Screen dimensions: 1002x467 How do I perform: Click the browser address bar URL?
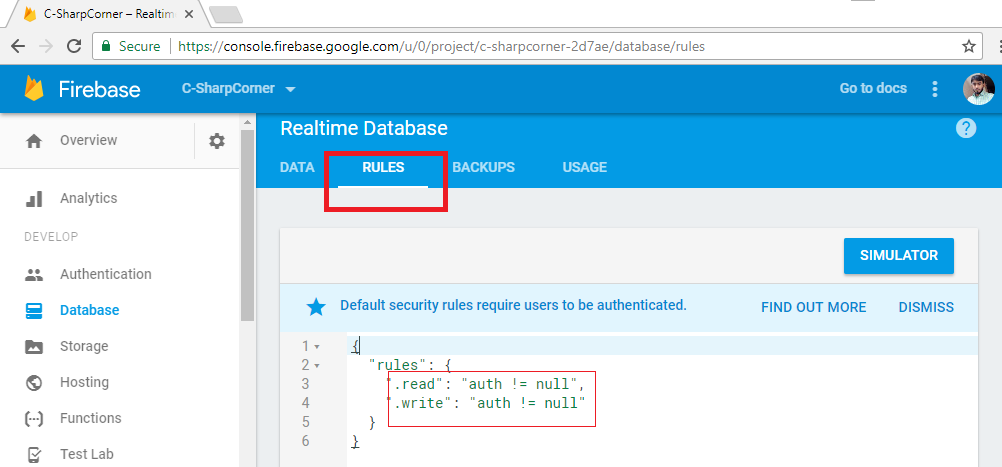click(441, 46)
